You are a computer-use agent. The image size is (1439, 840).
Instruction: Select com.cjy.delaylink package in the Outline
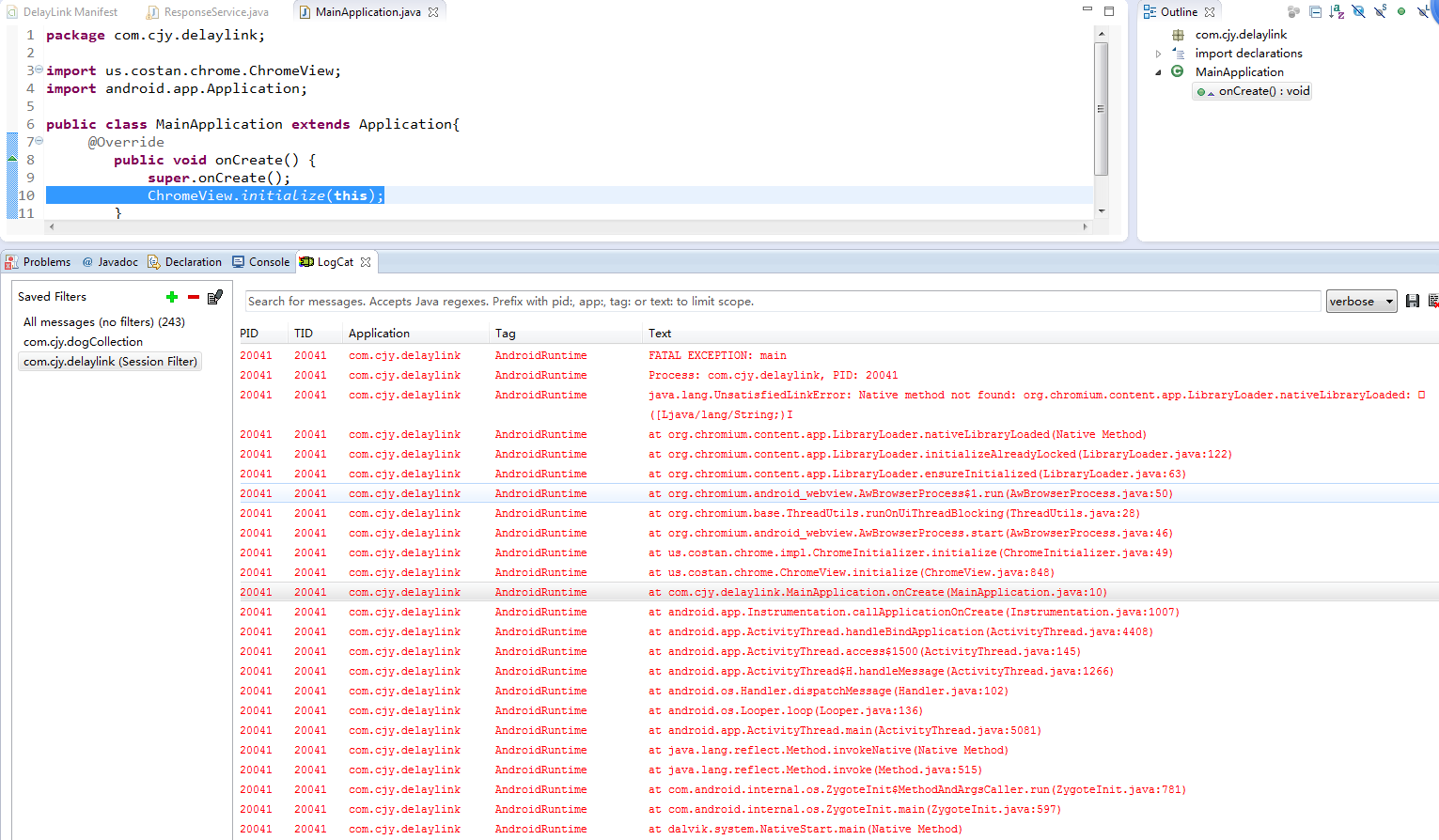coord(1241,35)
